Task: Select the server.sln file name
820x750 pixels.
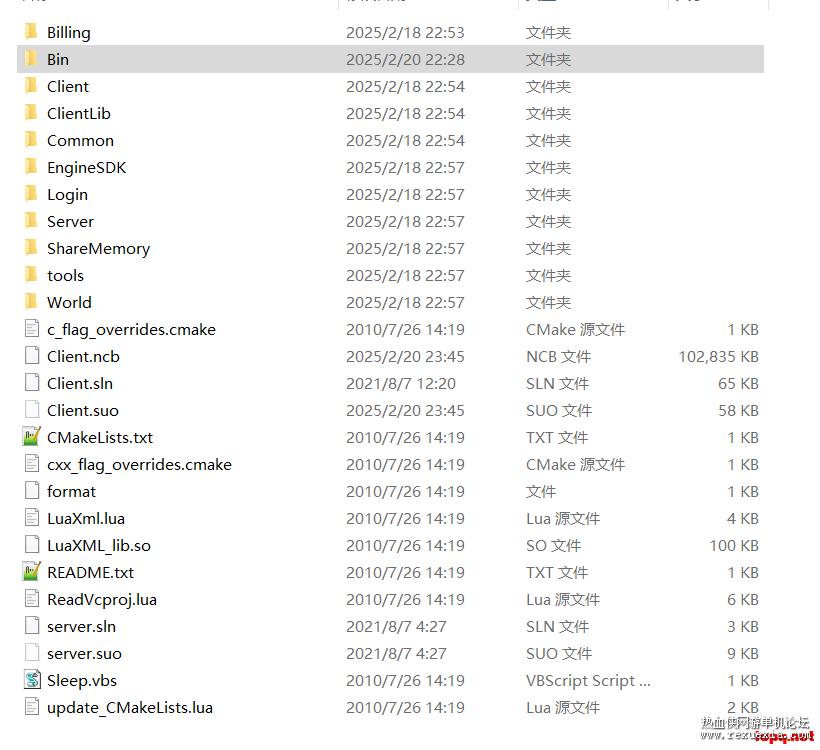Action: coord(82,627)
